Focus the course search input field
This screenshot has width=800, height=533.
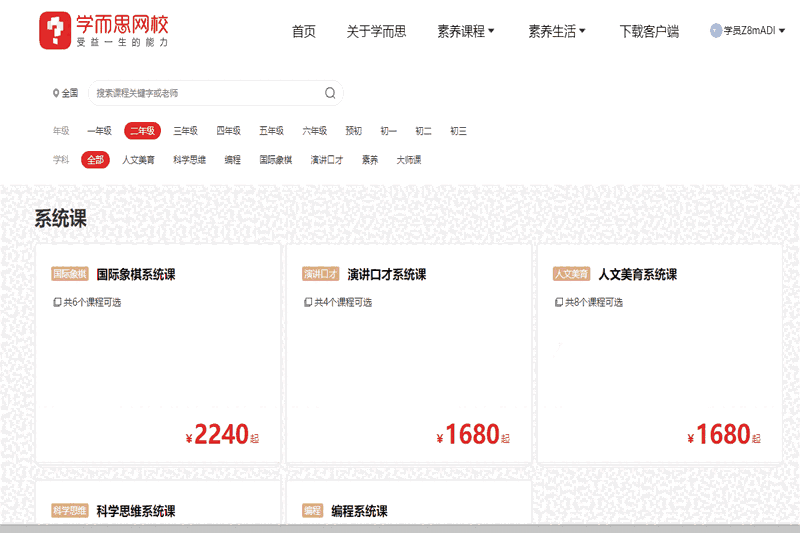pyautogui.click(x=216, y=93)
